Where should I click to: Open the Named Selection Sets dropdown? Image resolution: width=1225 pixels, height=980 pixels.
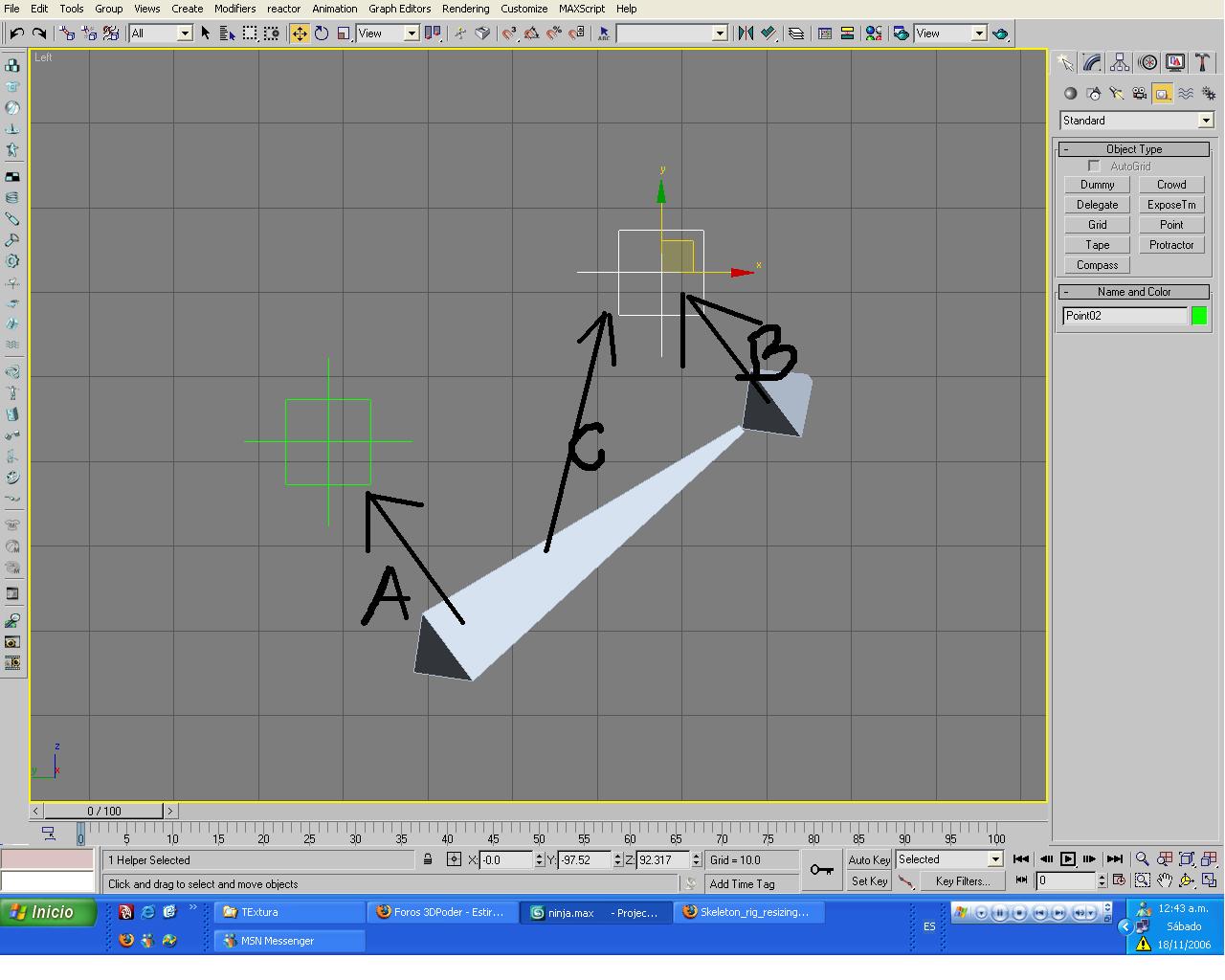click(672, 33)
